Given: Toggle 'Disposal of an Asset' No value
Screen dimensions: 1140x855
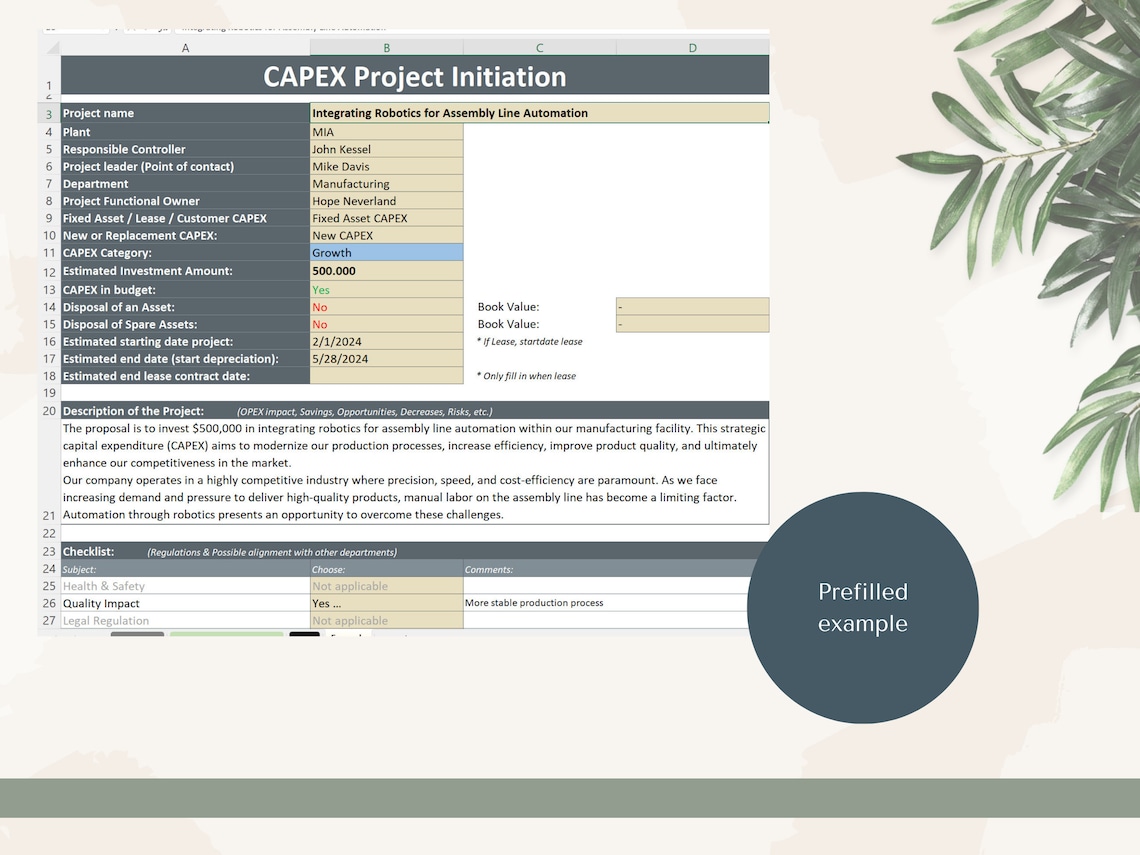Looking at the screenshot, I should [386, 307].
